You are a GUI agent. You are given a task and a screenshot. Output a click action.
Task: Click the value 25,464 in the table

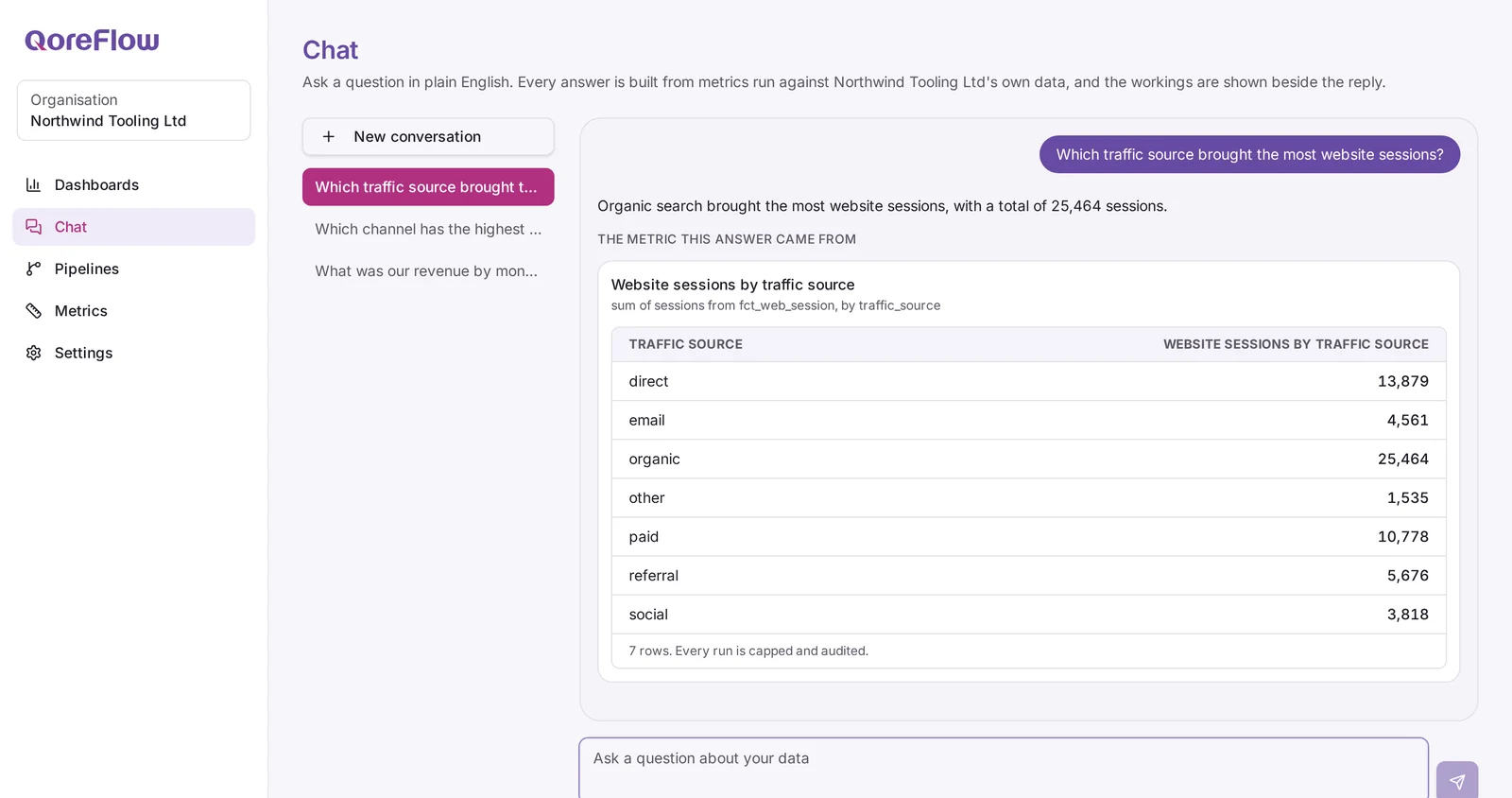(x=1403, y=459)
